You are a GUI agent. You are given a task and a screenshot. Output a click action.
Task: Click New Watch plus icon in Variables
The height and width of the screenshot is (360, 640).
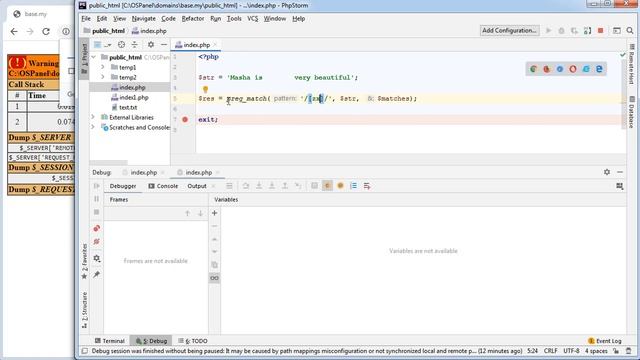[x=214, y=213]
